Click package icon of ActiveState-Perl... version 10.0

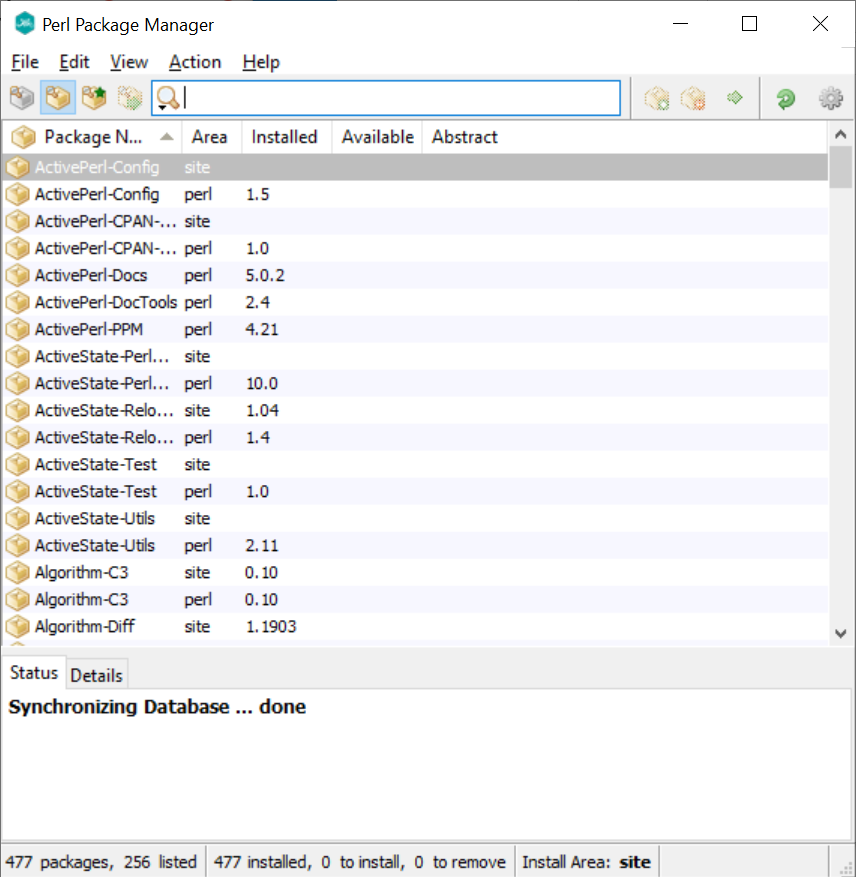[x=17, y=383]
